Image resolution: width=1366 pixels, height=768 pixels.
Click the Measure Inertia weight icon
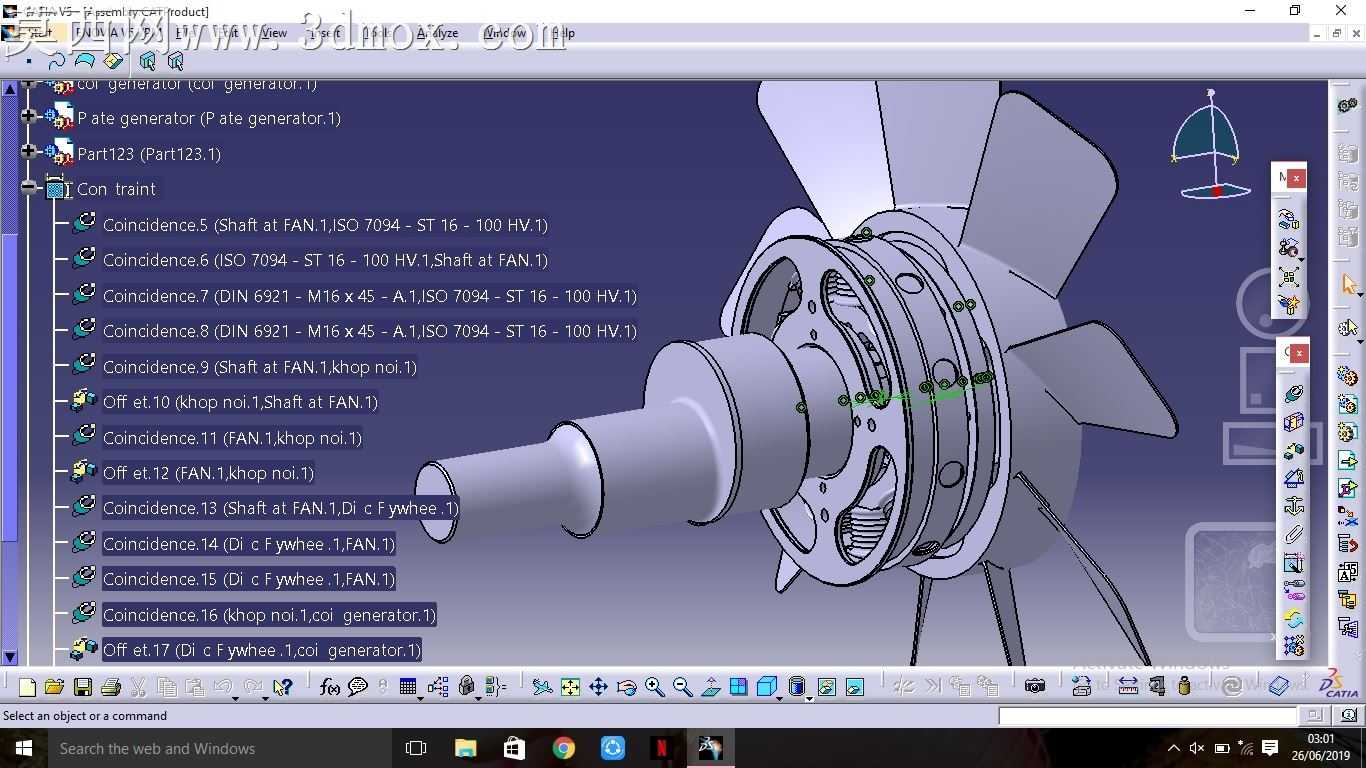[1184, 687]
